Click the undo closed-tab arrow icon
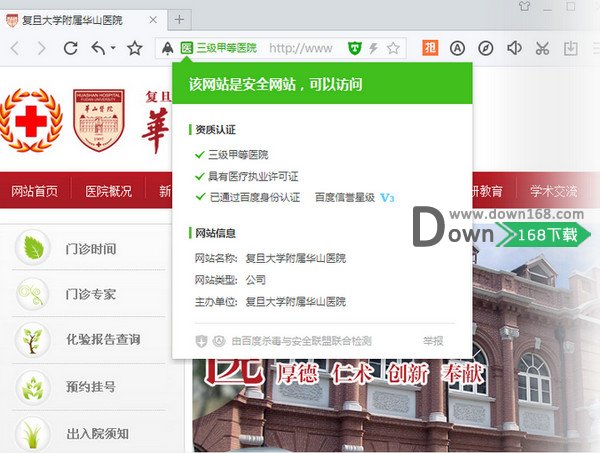The image size is (600, 453). tap(98, 48)
